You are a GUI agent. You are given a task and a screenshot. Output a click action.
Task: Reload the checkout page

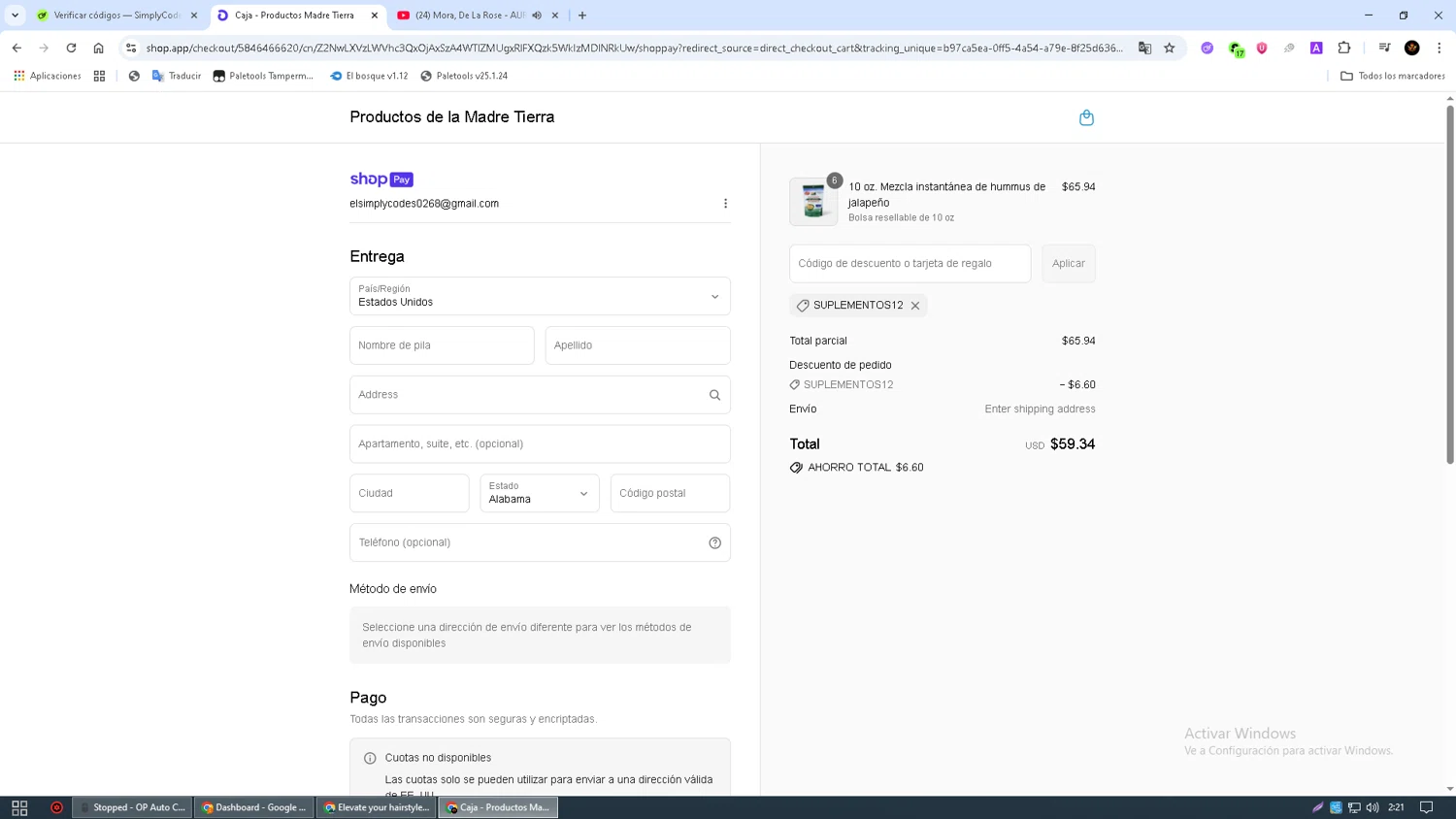[x=71, y=48]
